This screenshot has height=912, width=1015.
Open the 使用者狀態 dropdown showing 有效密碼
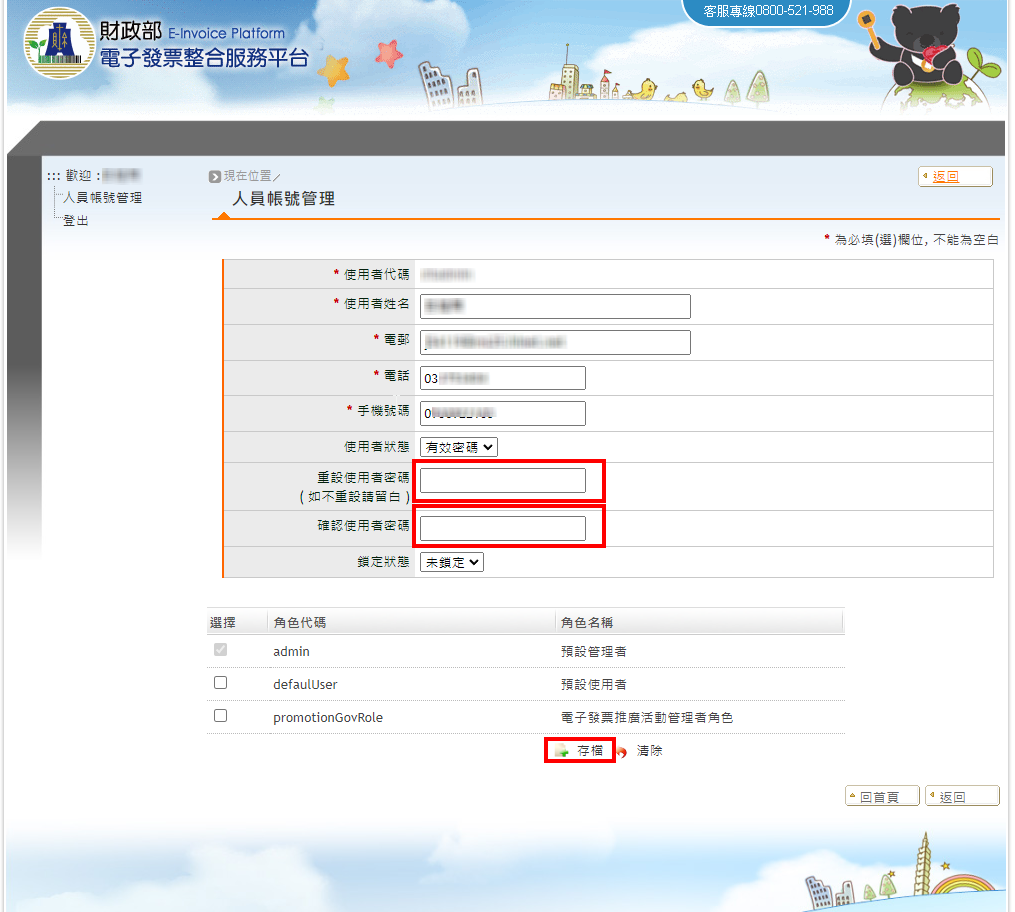pyautogui.click(x=459, y=447)
